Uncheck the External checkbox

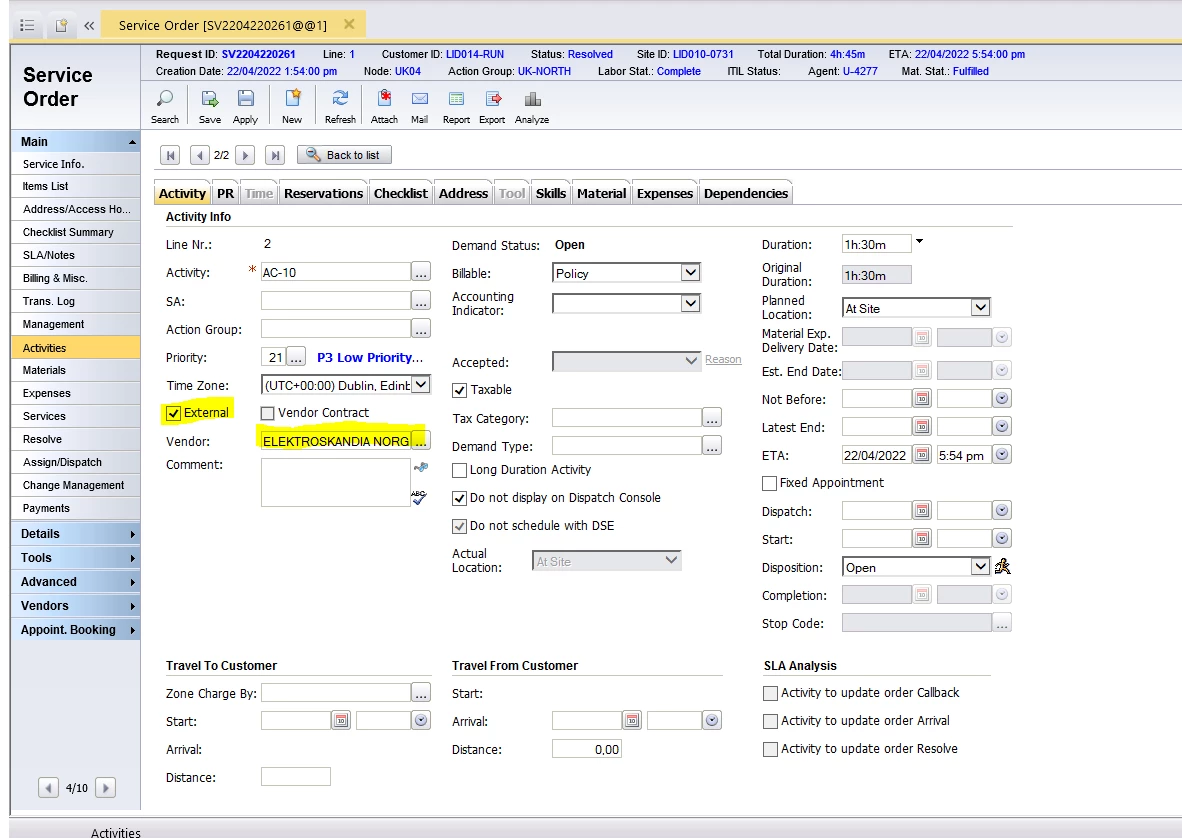pos(174,413)
